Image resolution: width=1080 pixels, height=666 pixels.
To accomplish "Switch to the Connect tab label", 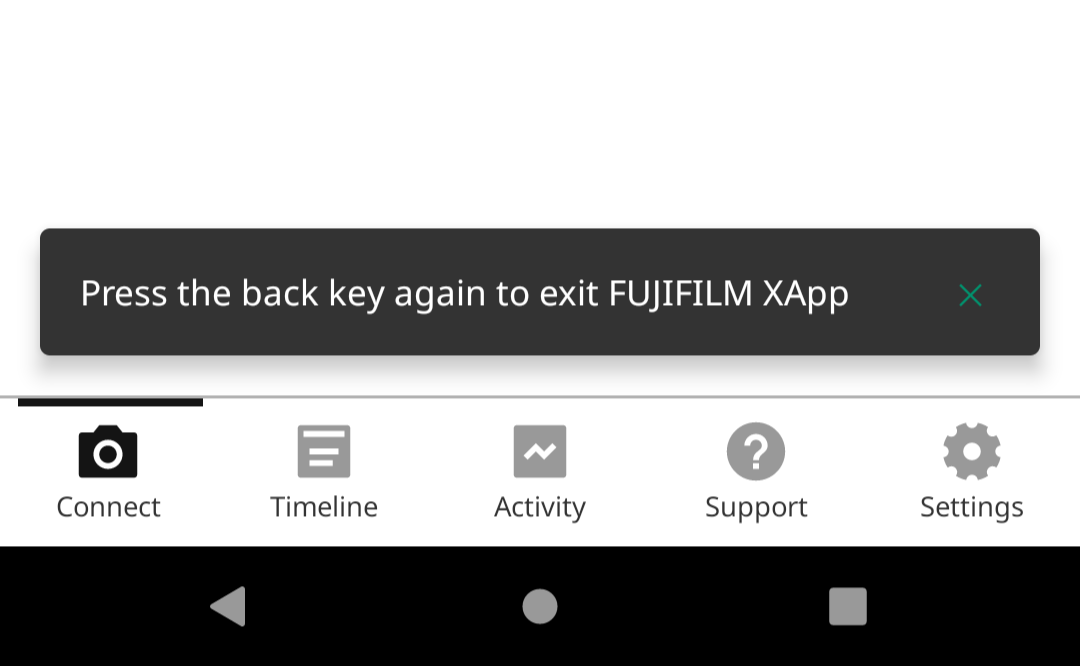I will coord(108,507).
